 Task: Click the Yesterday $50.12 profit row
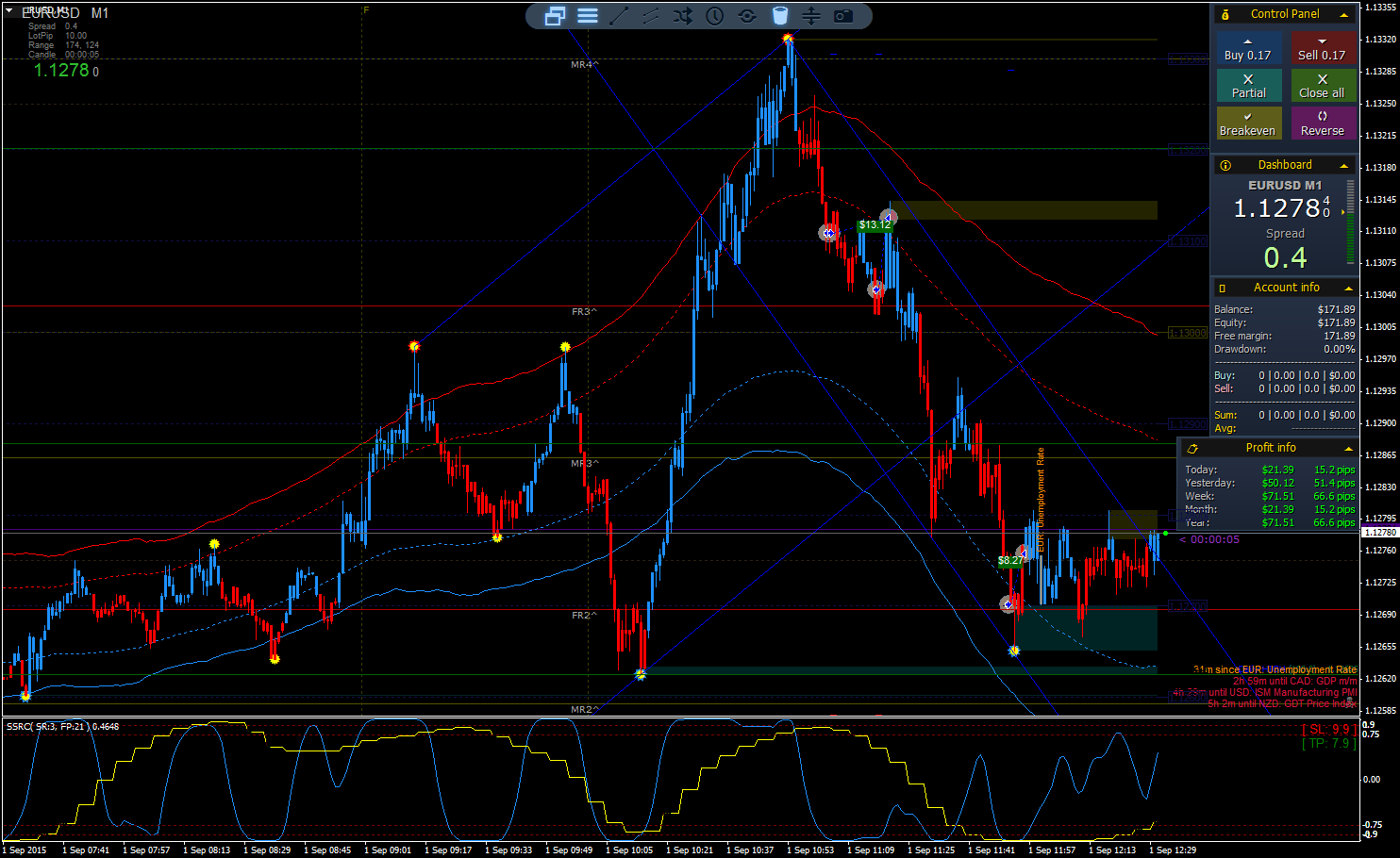tap(1270, 483)
